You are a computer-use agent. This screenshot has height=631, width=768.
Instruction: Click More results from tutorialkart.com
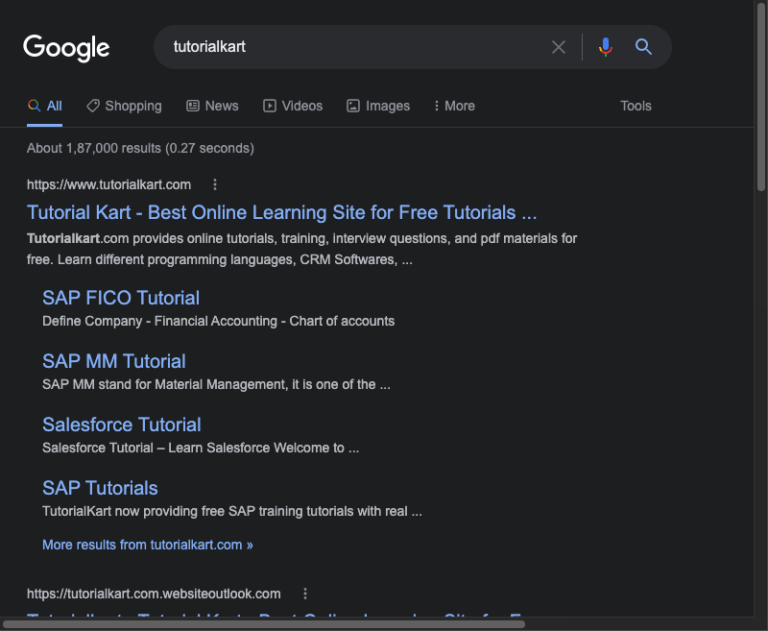(x=147, y=545)
